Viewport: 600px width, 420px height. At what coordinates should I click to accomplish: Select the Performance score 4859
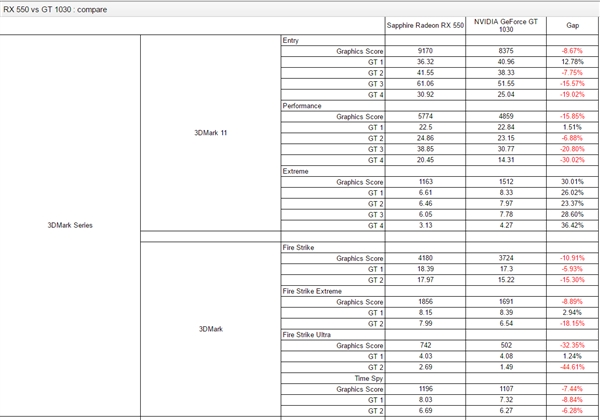506,116
